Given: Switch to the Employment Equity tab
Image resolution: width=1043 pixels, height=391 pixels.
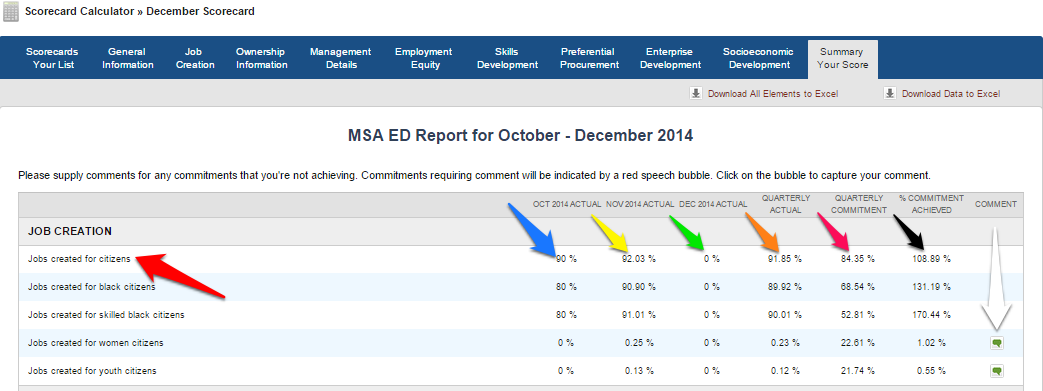Looking at the screenshot, I should [423, 58].
